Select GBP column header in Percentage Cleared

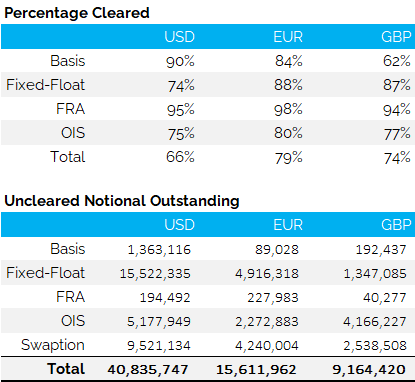(396, 37)
